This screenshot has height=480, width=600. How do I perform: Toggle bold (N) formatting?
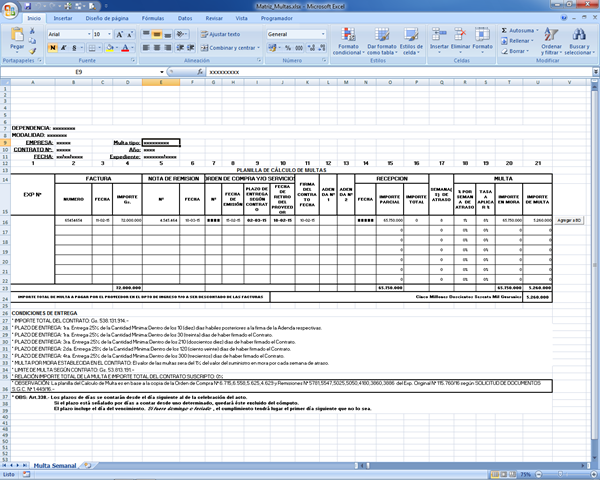click(x=52, y=48)
